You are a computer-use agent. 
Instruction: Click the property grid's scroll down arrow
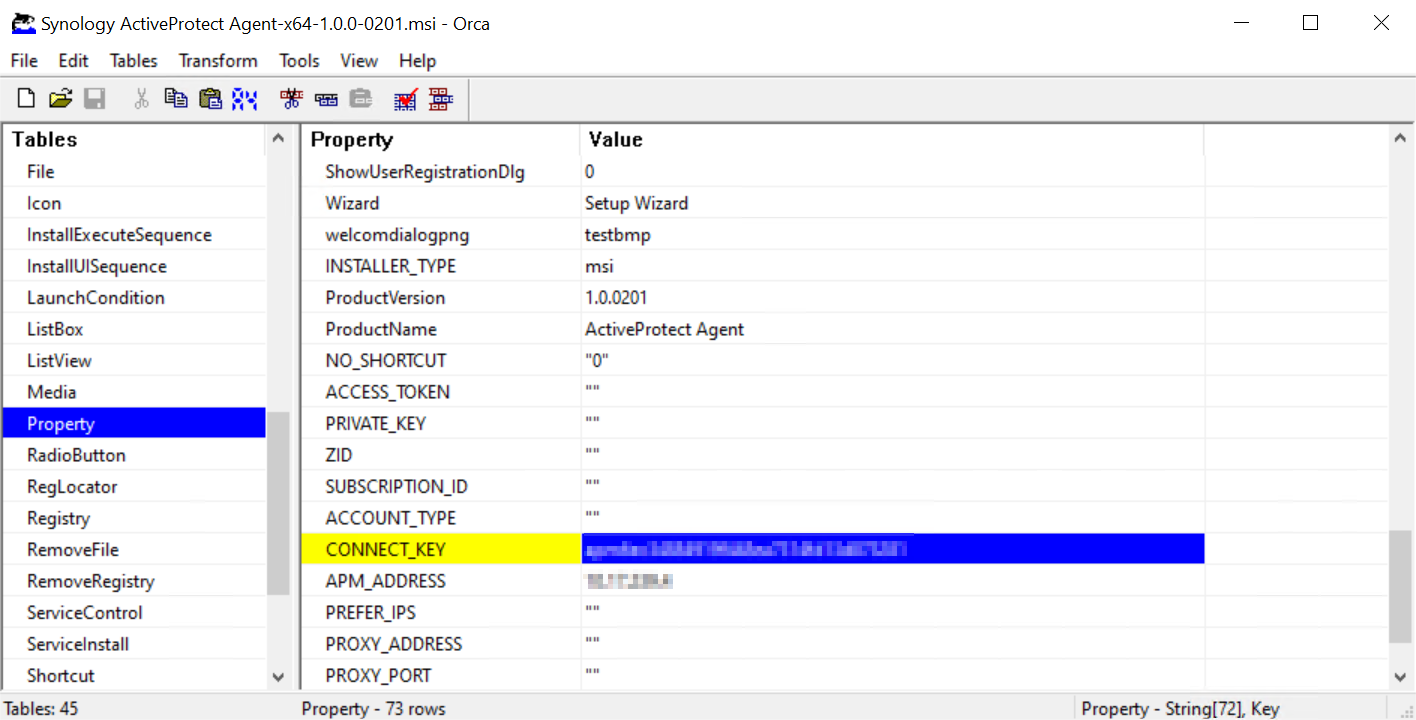point(1400,677)
